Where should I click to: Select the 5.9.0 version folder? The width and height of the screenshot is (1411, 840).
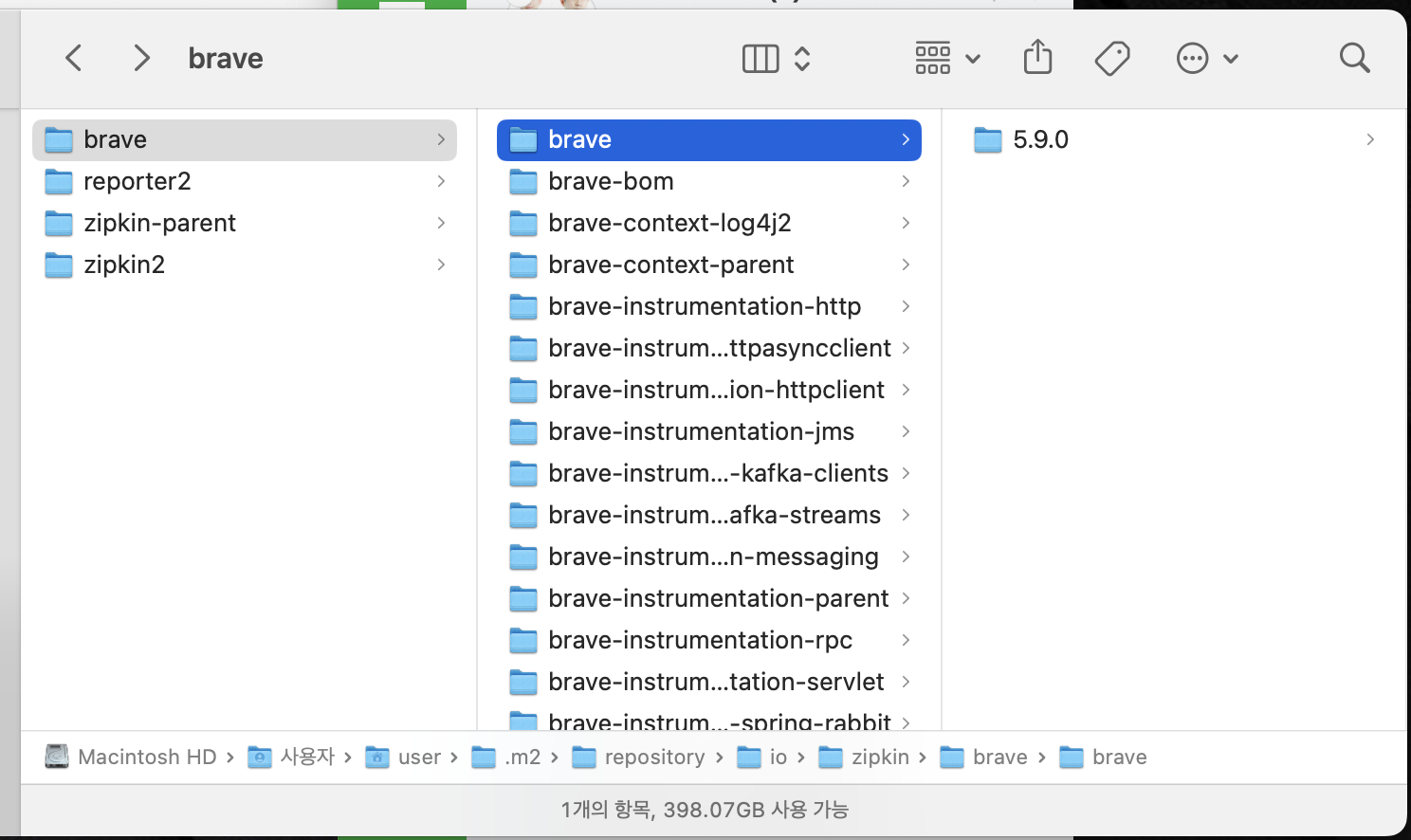click(1174, 139)
